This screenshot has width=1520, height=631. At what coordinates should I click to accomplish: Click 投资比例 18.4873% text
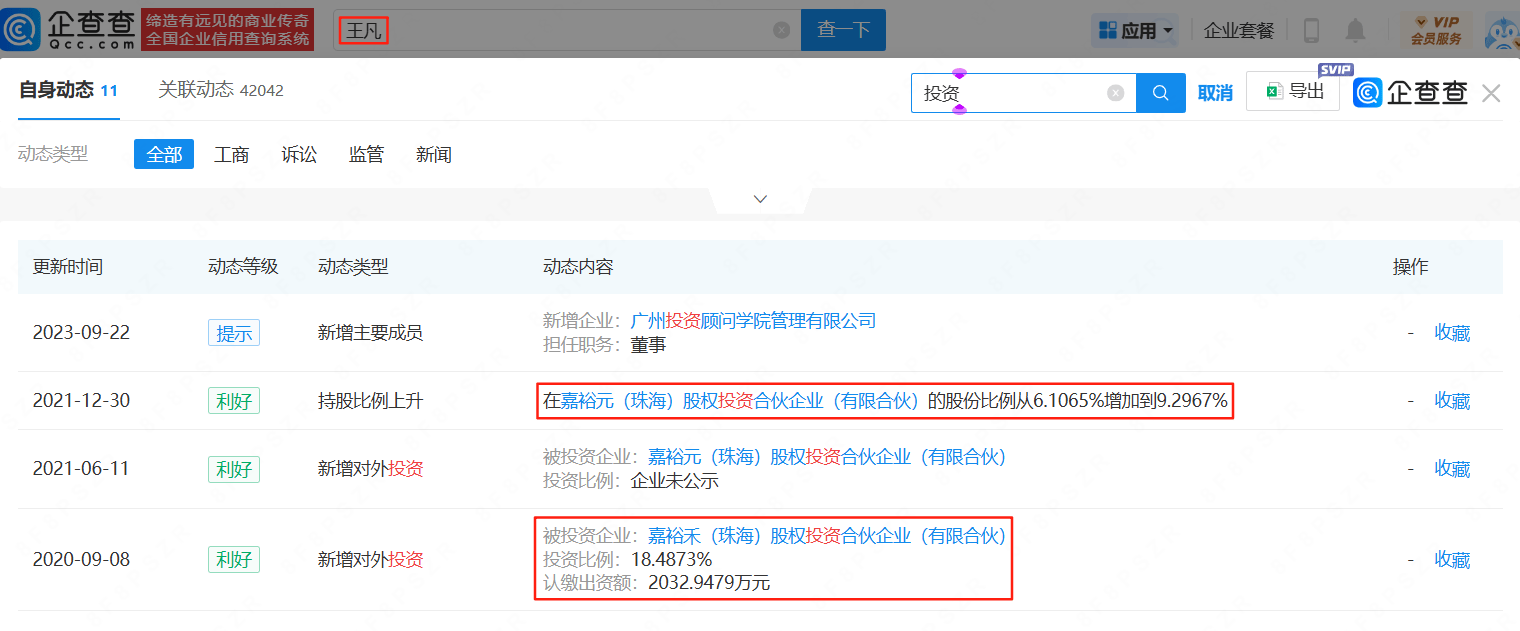tap(627, 559)
